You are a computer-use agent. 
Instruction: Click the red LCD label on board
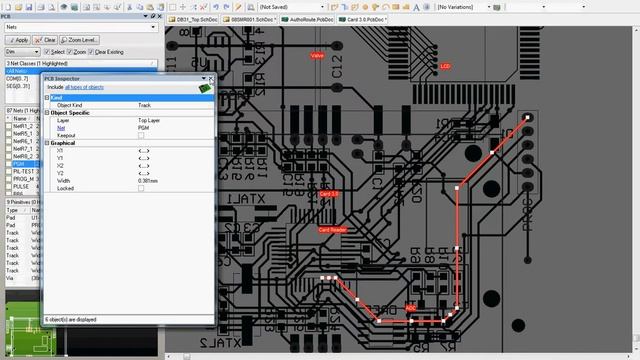point(445,66)
